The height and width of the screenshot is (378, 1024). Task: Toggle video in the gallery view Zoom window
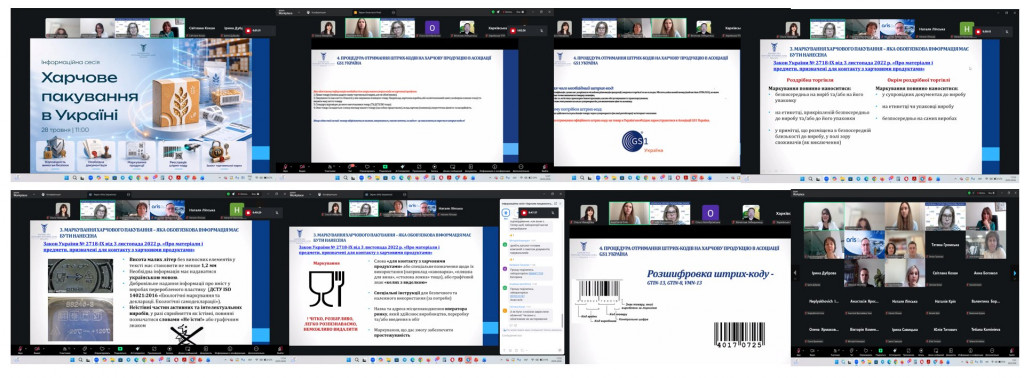(x=812, y=351)
